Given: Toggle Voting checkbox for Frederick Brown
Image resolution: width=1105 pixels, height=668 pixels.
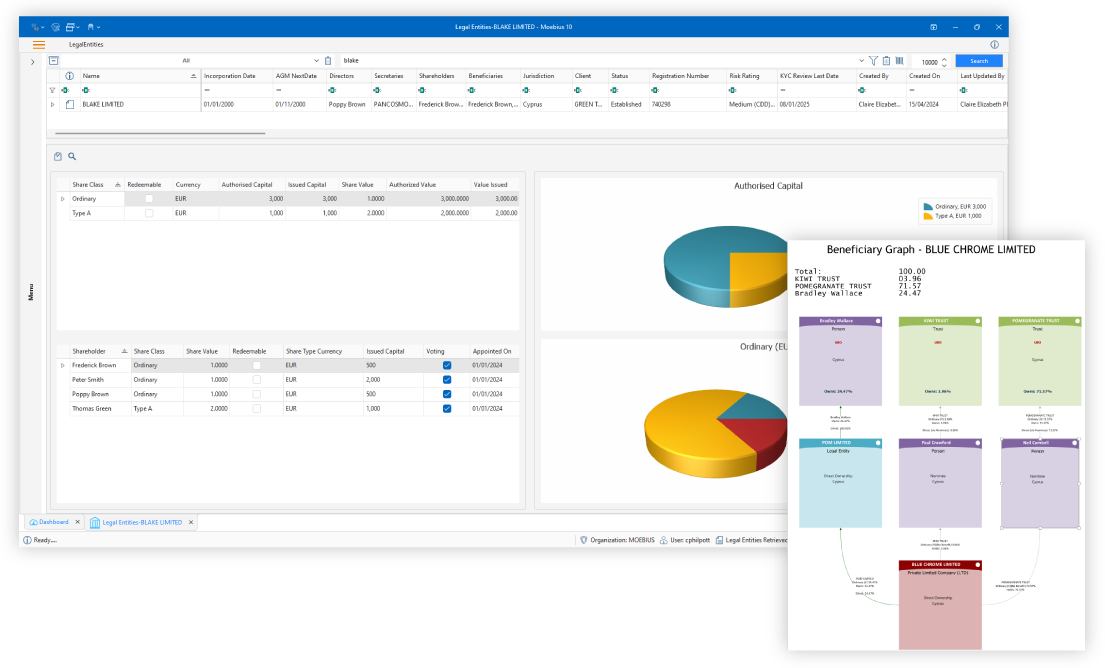Looking at the screenshot, I should pyautogui.click(x=447, y=365).
